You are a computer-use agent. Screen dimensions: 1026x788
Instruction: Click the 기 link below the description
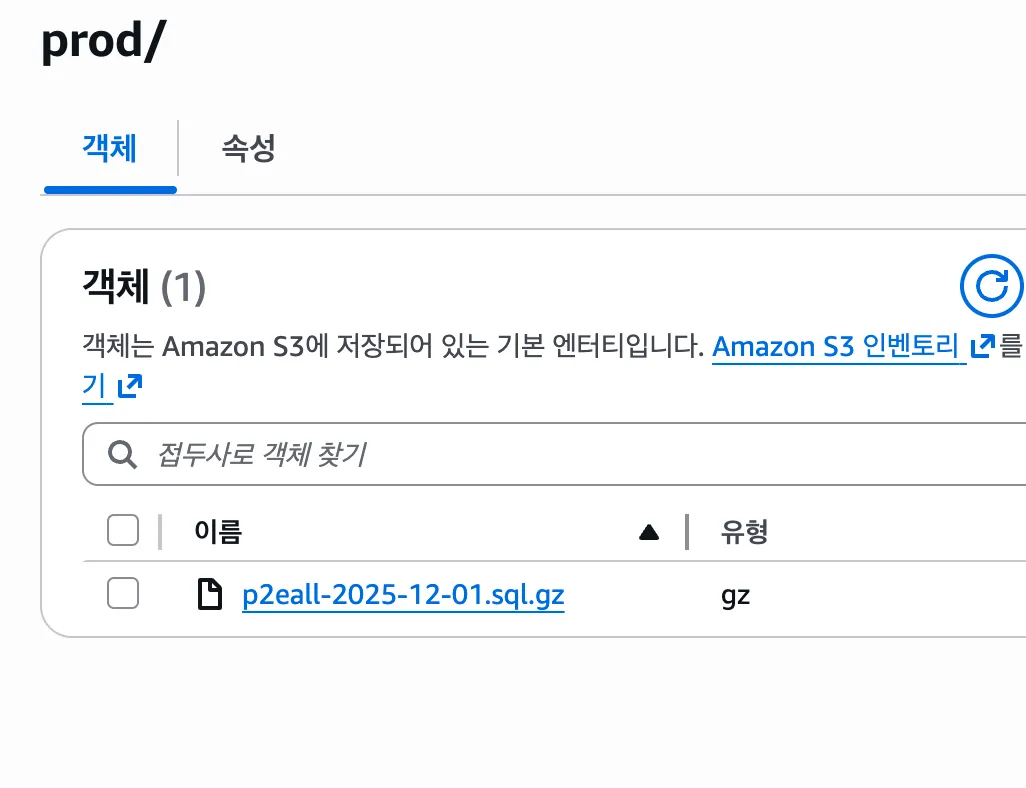(95, 387)
